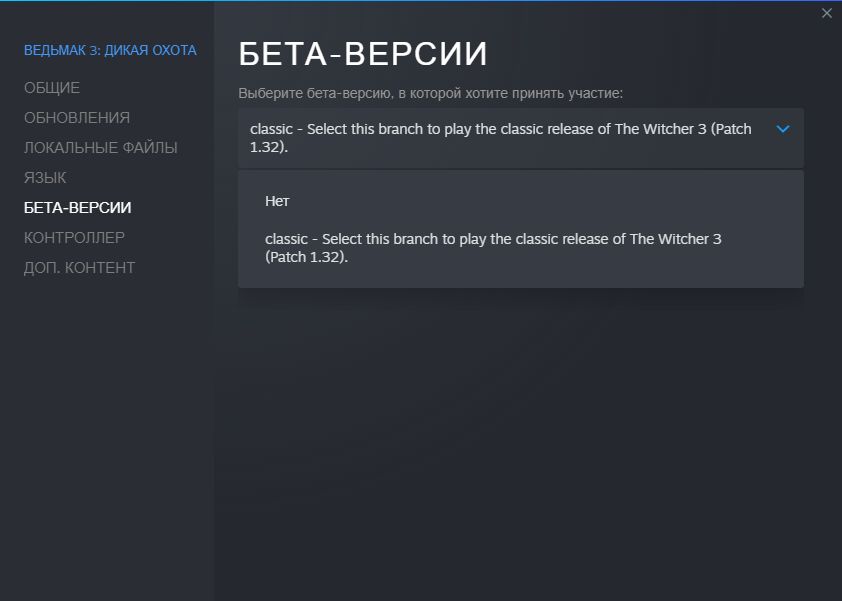This screenshot has height=601, width=842.
Task: Click the '(Patch 1.32).' second line of the list option
Action: click(x=306, y=256)
